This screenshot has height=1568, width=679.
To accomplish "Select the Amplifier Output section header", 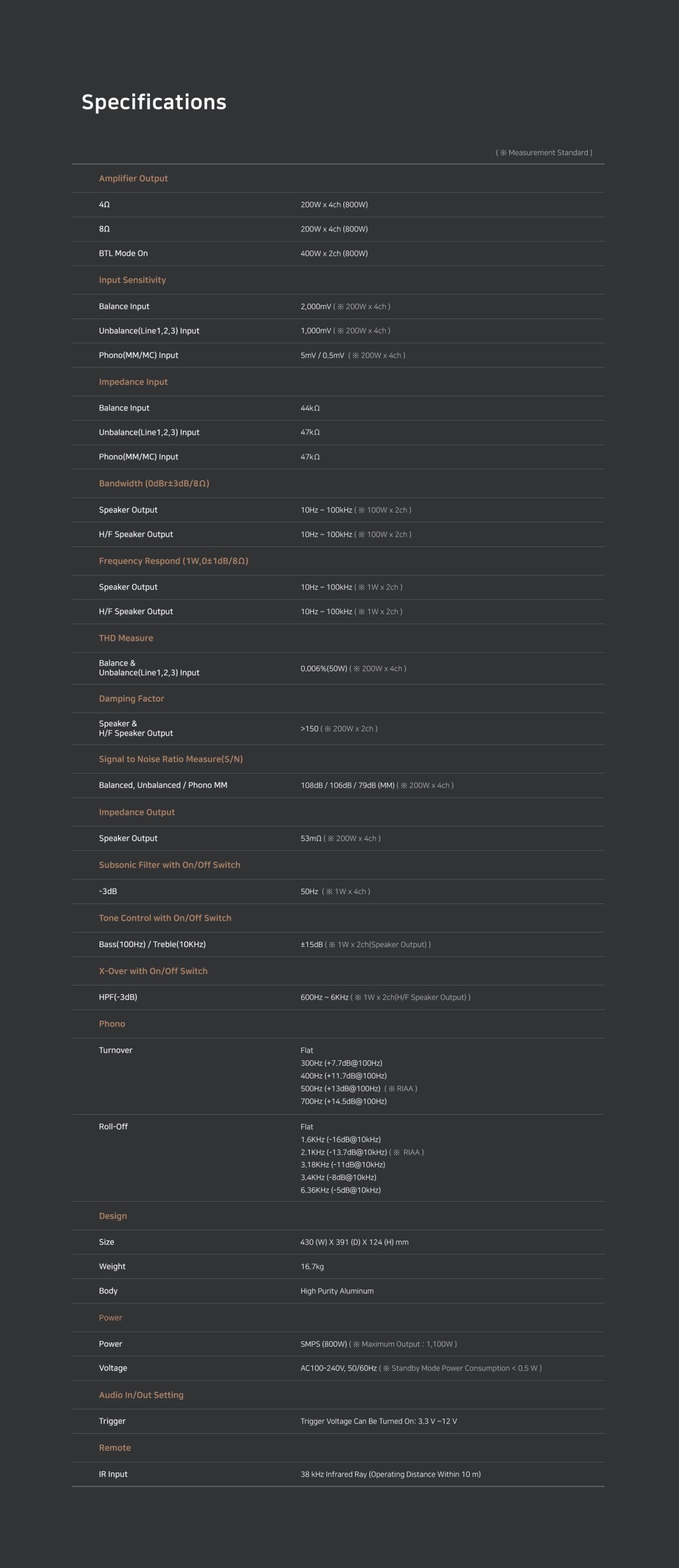I will (x=133, y=178).
